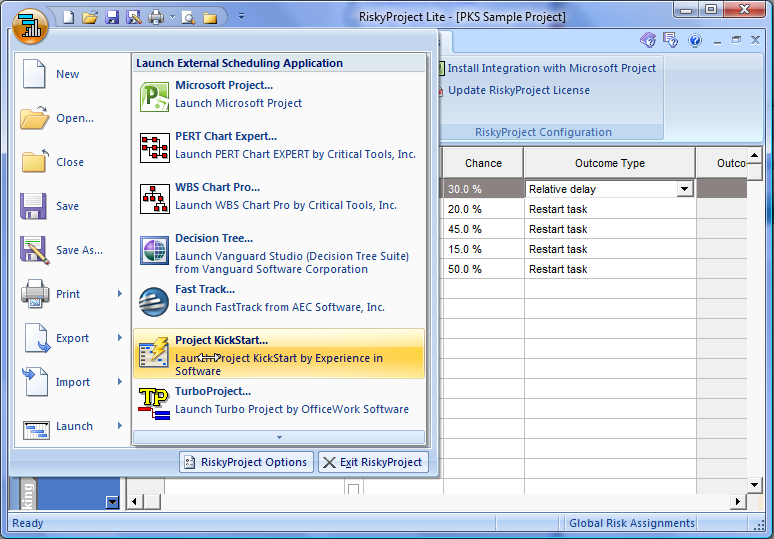The image size is (774, 539).
Task: Click the help question mark icon
Action: pyautogui.click(x=695, y=41)
